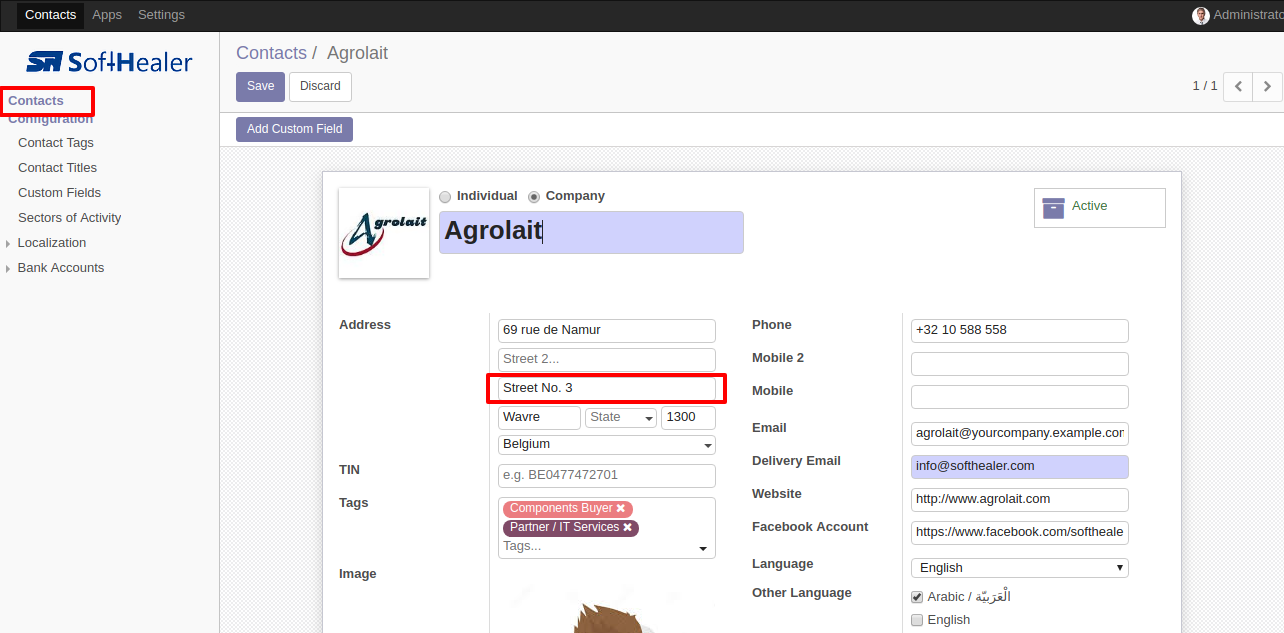Click the Email input field

coord(1020,434)
